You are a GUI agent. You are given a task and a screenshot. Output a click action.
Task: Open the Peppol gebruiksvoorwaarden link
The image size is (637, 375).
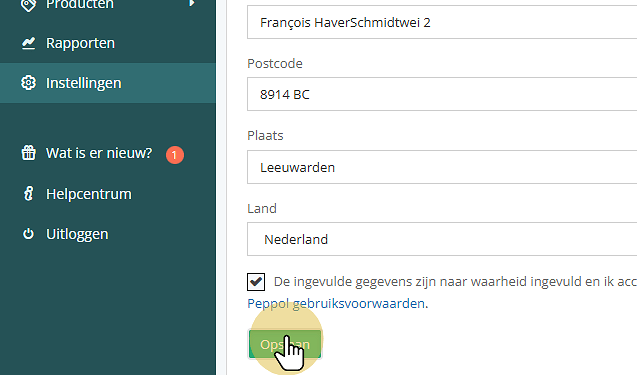[x=337, y=303]
